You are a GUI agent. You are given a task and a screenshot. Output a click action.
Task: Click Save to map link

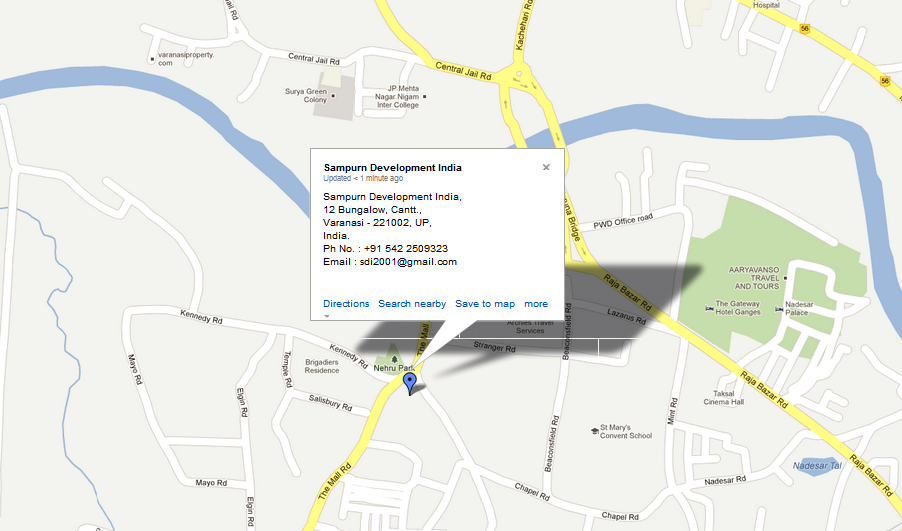[x=485, y=304]
